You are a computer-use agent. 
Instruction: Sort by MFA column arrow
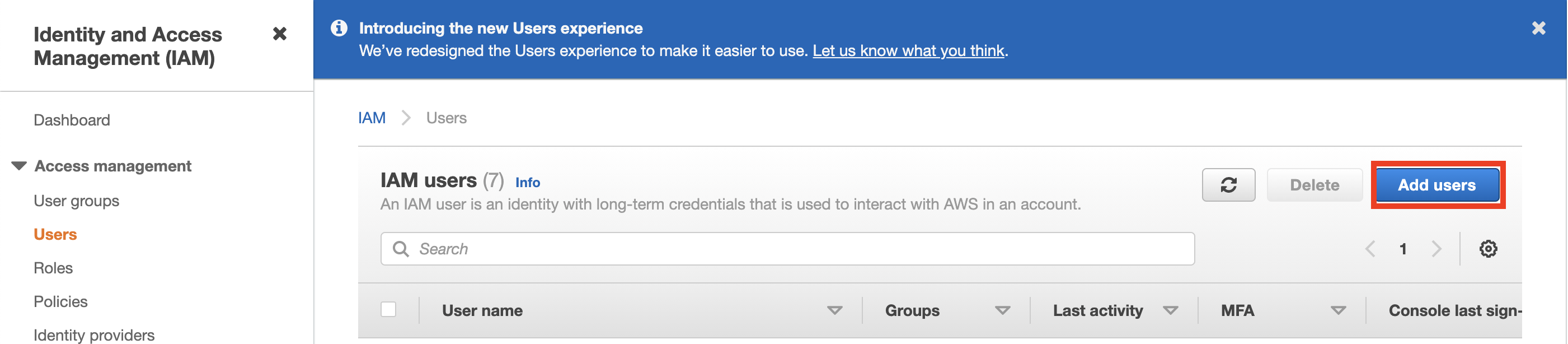point(1338,310)
